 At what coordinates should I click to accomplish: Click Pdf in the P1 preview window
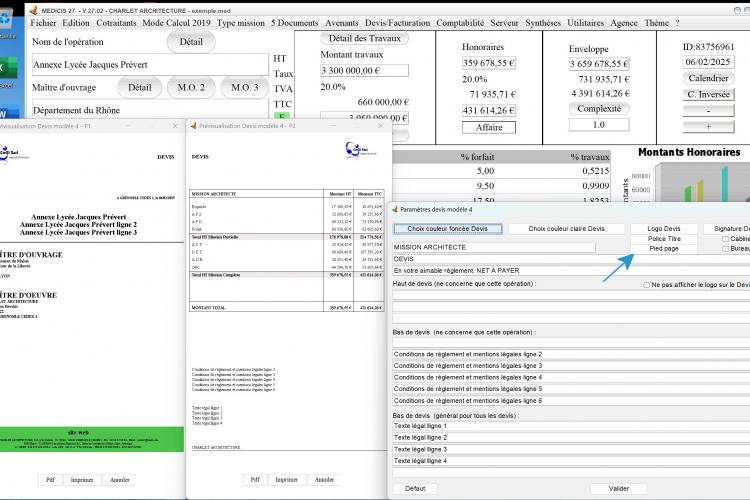pyautogui.click(x=50, y=480)
